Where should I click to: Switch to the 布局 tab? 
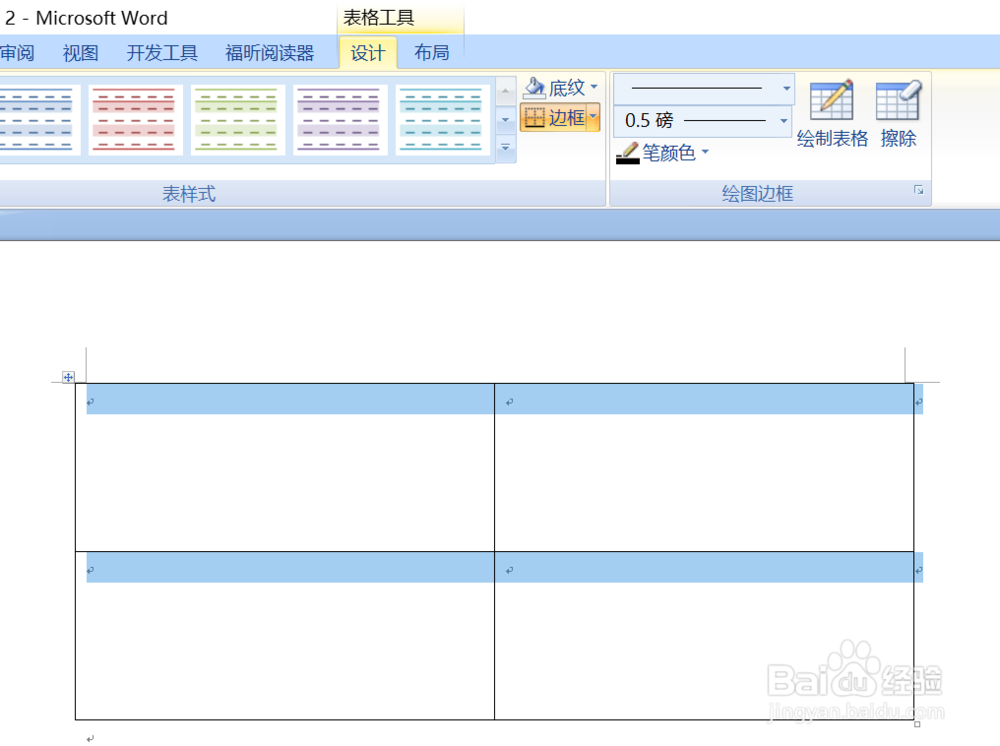[x=431, y=52]
